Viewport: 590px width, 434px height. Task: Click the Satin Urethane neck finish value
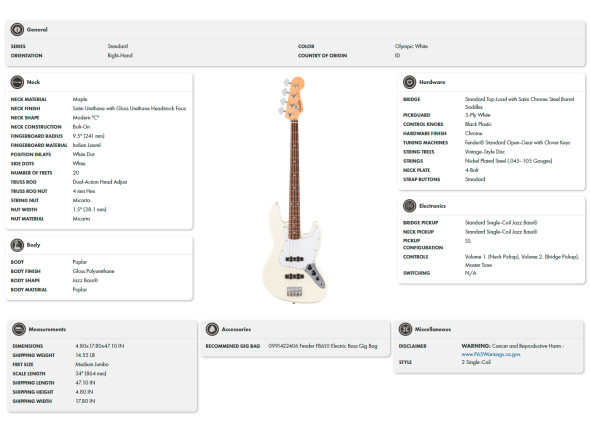coord(129,108)
